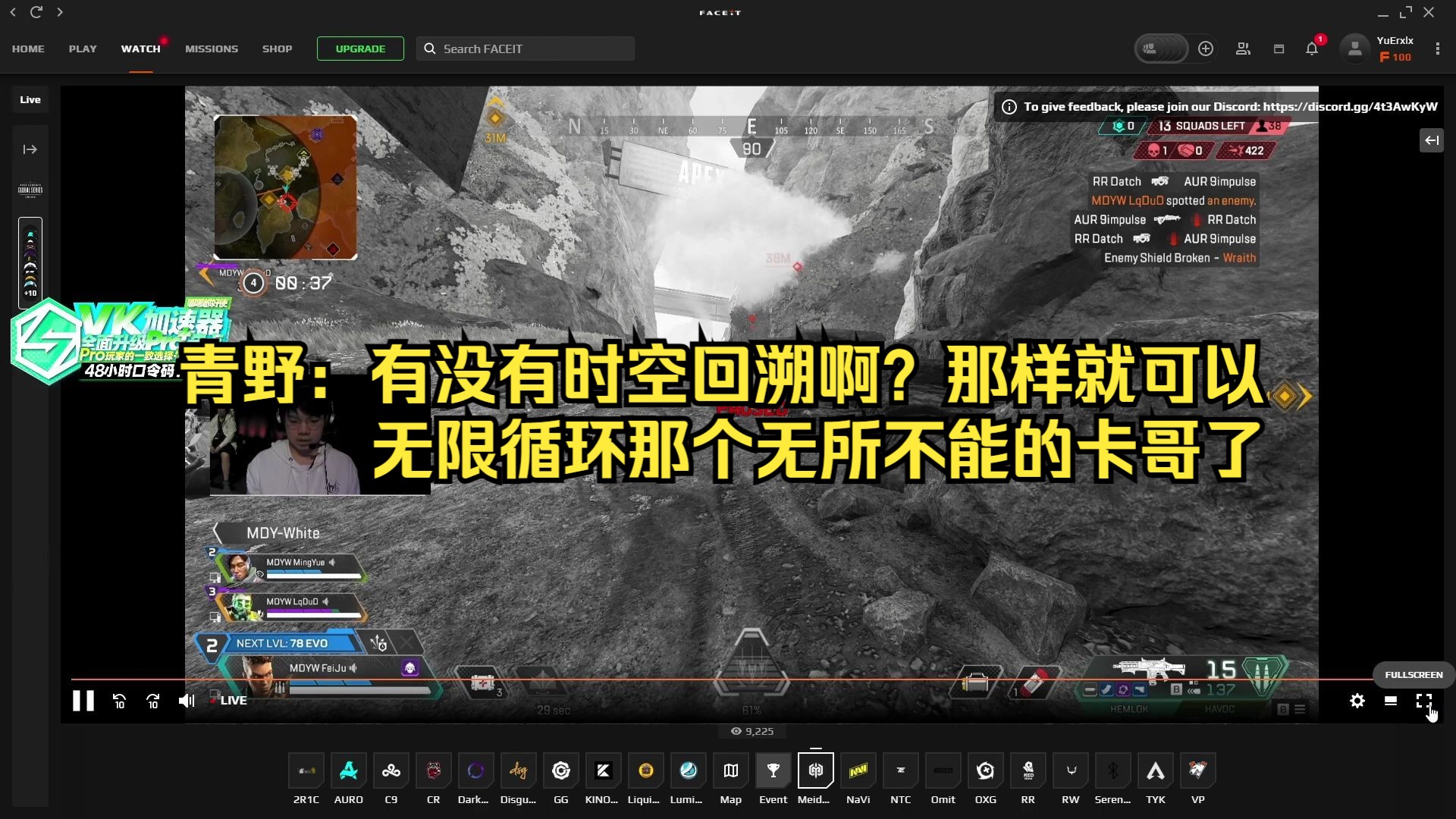Skip forward 10 seconds
The width and height of the screenshot is (1456, 819).
point(152,701)
